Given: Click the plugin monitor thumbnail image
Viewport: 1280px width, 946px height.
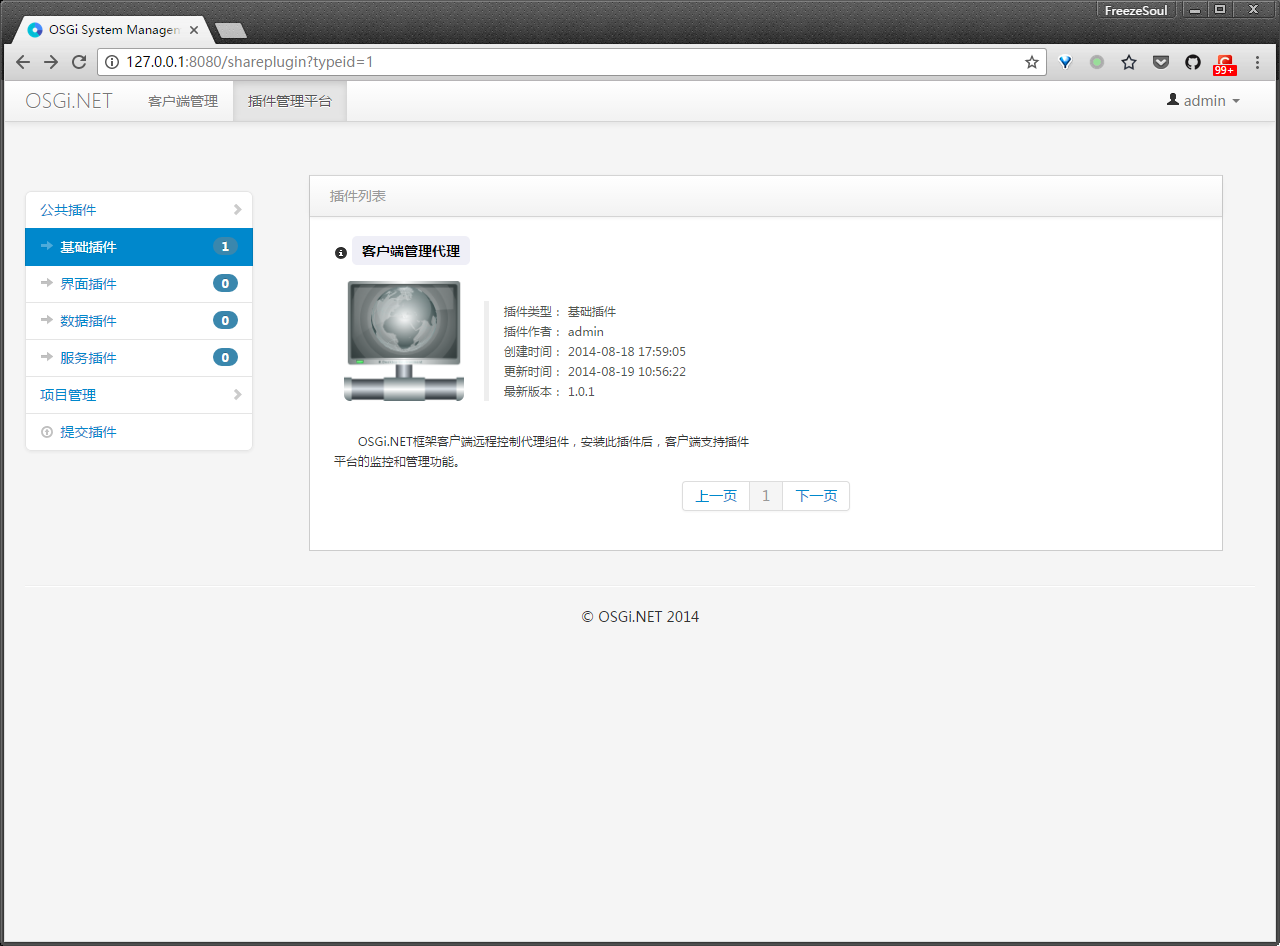Looking at the screenshot, I should (x=404, y=341).
